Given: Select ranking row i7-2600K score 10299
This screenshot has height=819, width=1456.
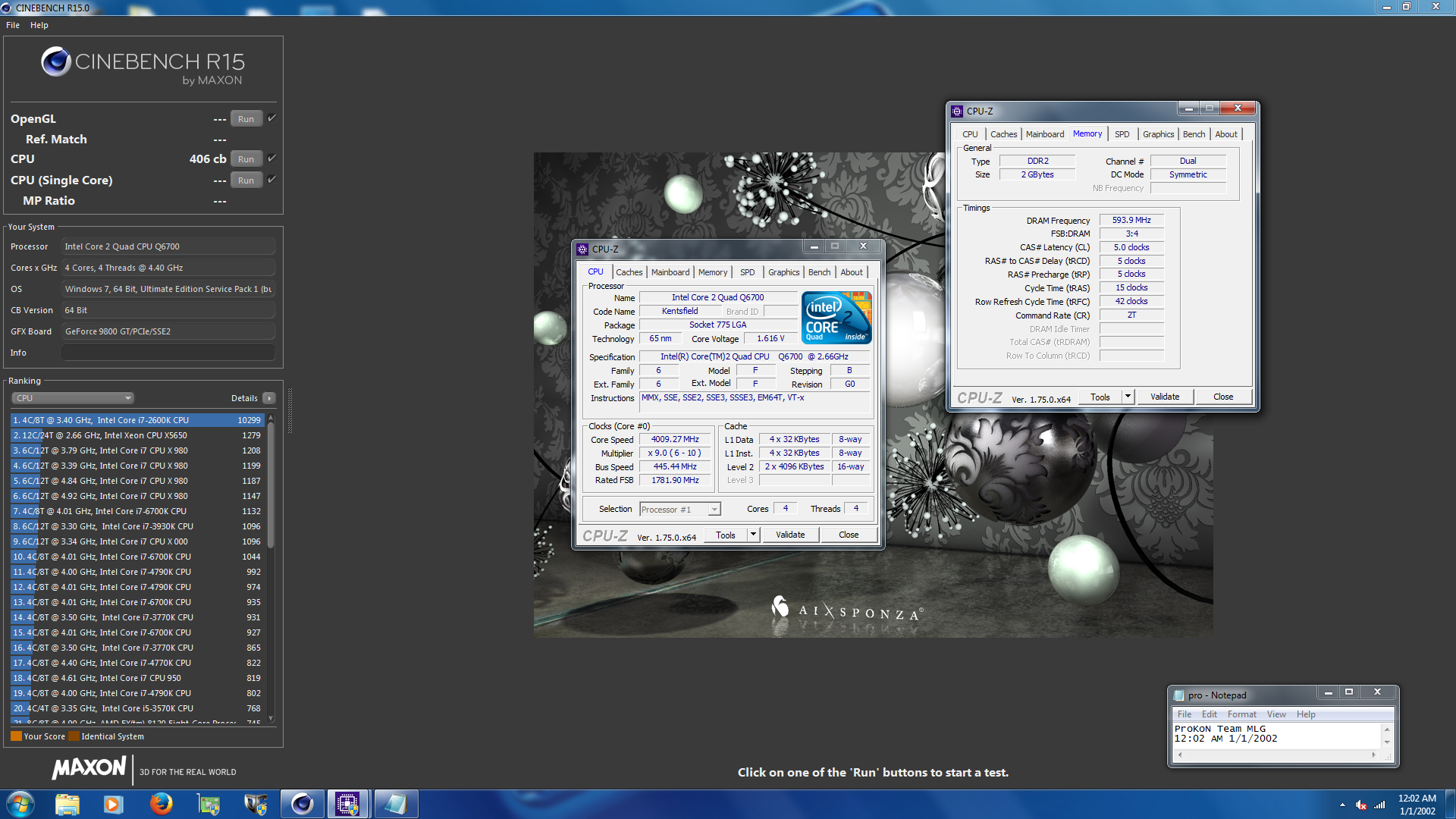Looking at the screenshot, I should 136,420.
